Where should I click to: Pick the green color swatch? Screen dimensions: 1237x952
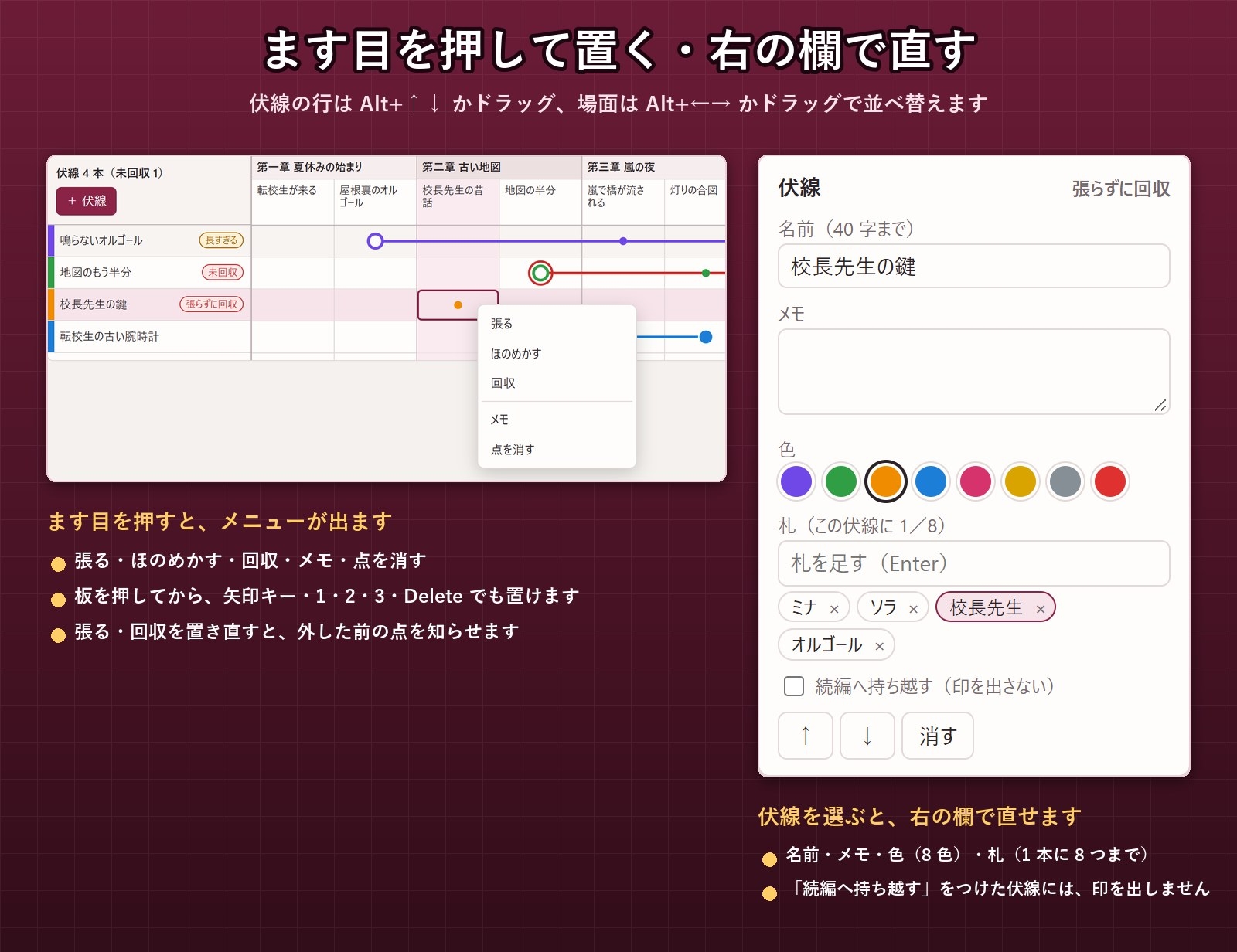pos(841,481)
